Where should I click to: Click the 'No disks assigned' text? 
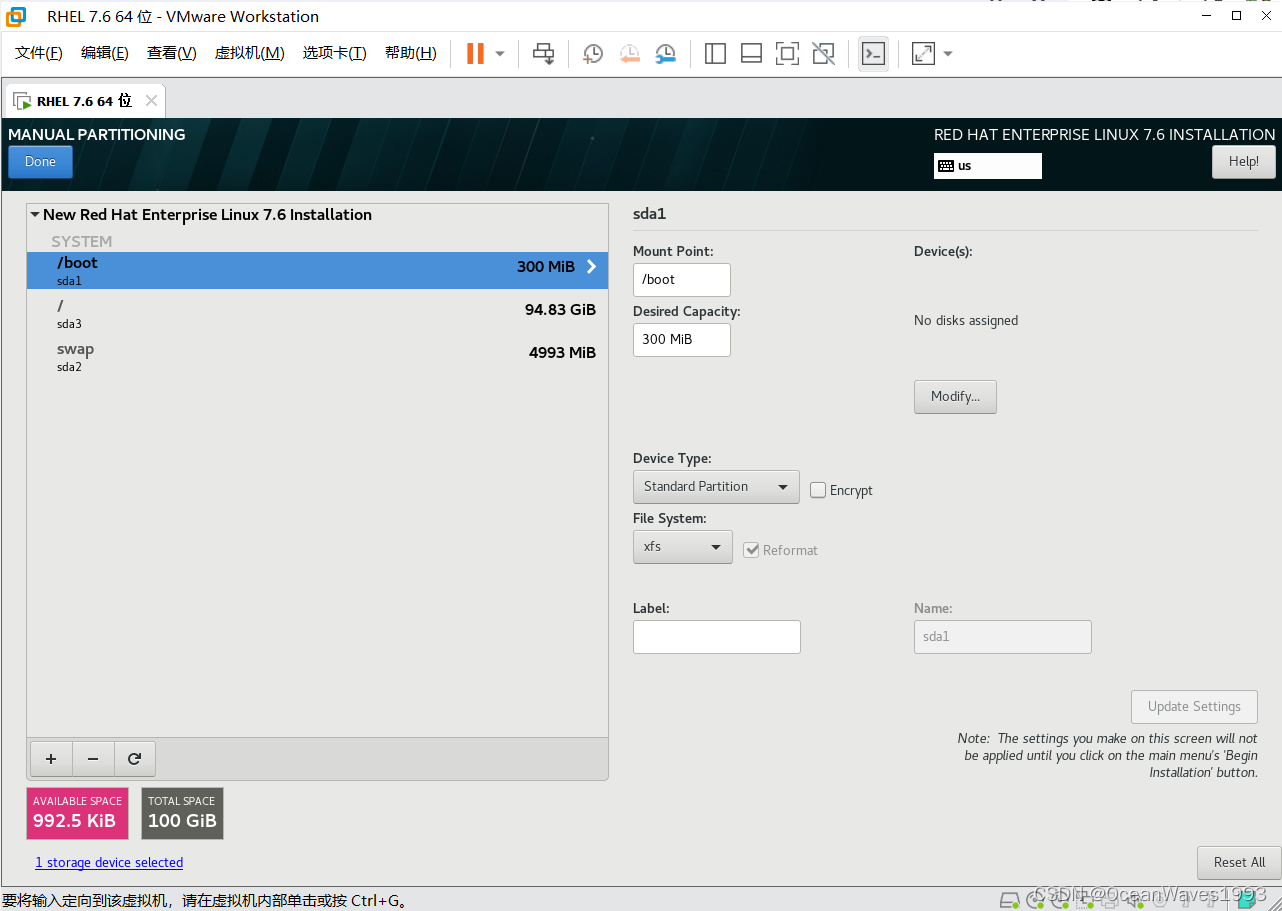click(966, 321)
